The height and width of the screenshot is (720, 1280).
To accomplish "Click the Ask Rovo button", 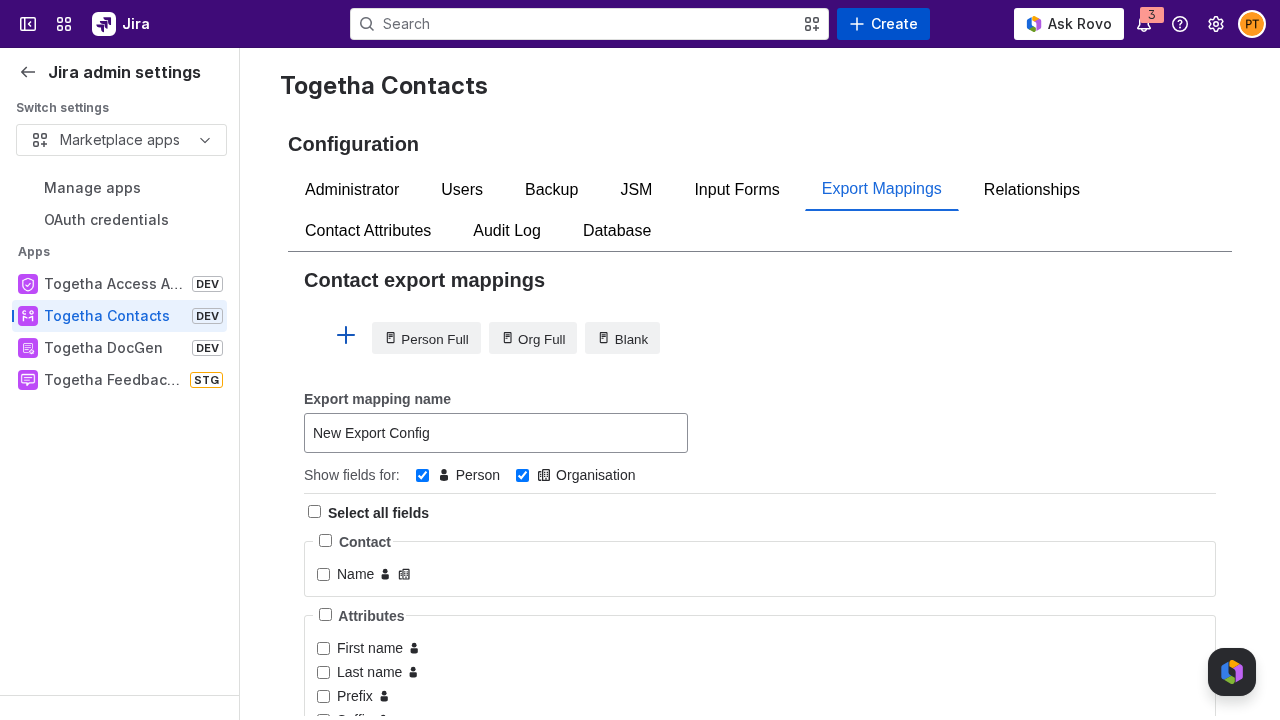I will point(1069,24).
